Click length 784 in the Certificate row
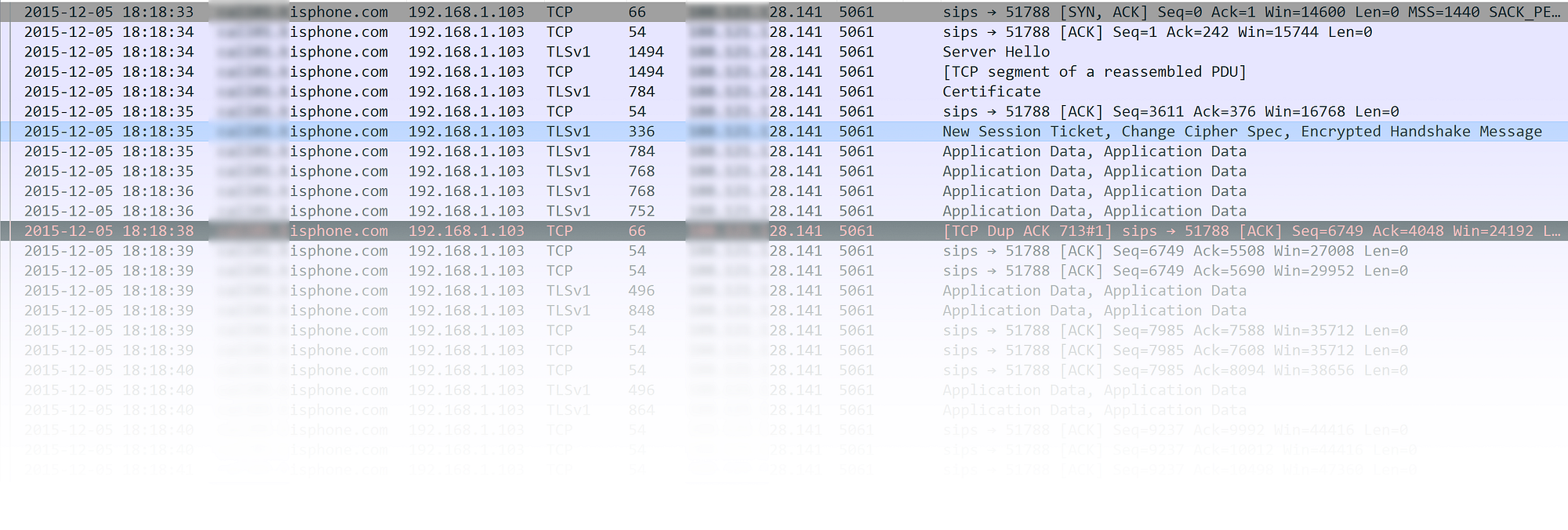1568x530 pixels. tap(641, 92)
